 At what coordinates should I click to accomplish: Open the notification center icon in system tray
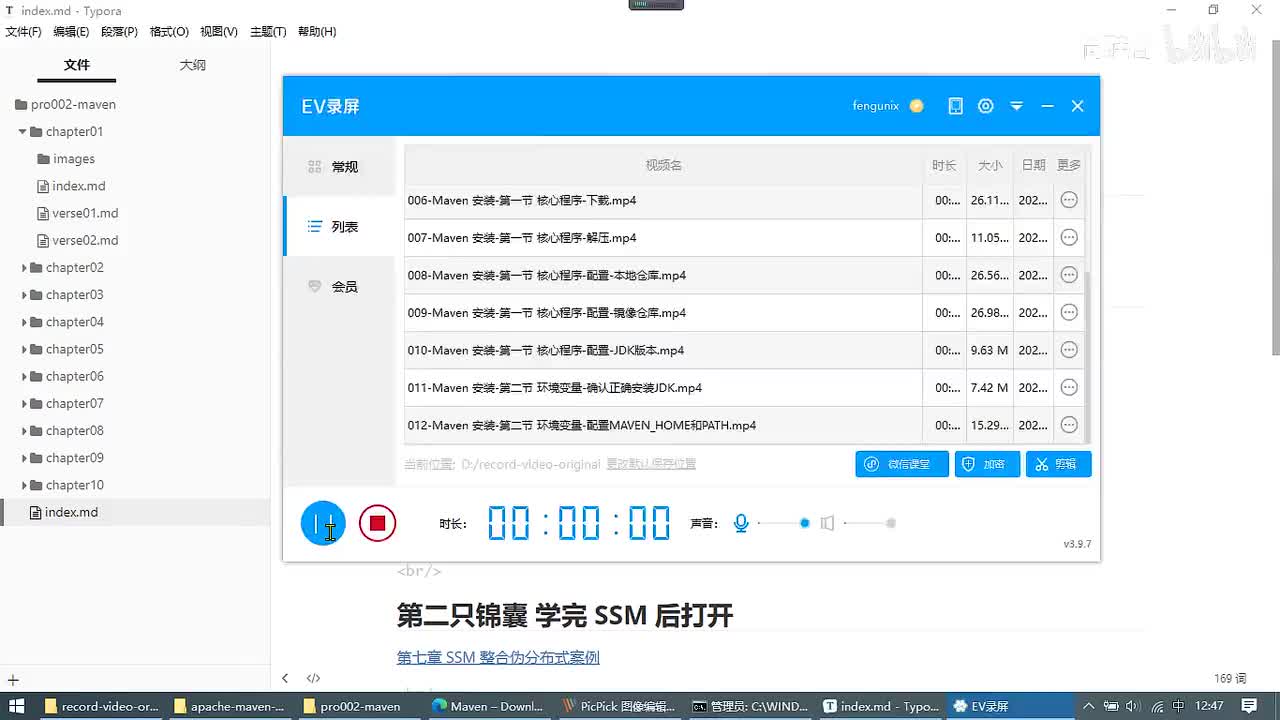[1249, 706]
